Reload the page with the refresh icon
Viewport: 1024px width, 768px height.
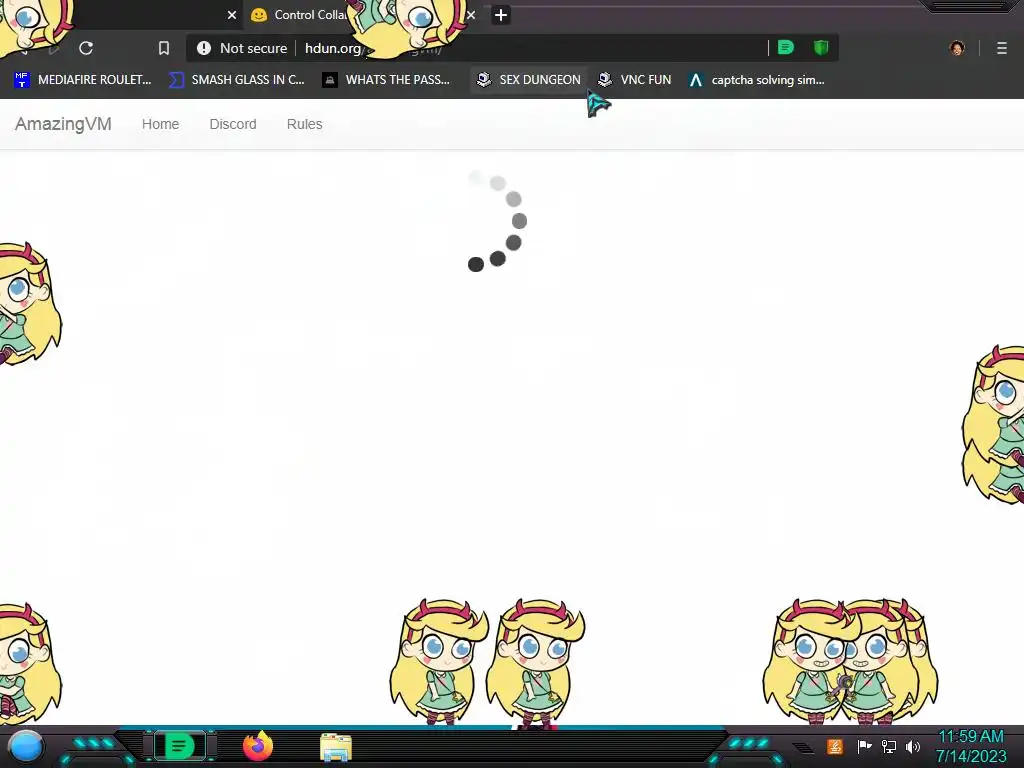(86, 48)
